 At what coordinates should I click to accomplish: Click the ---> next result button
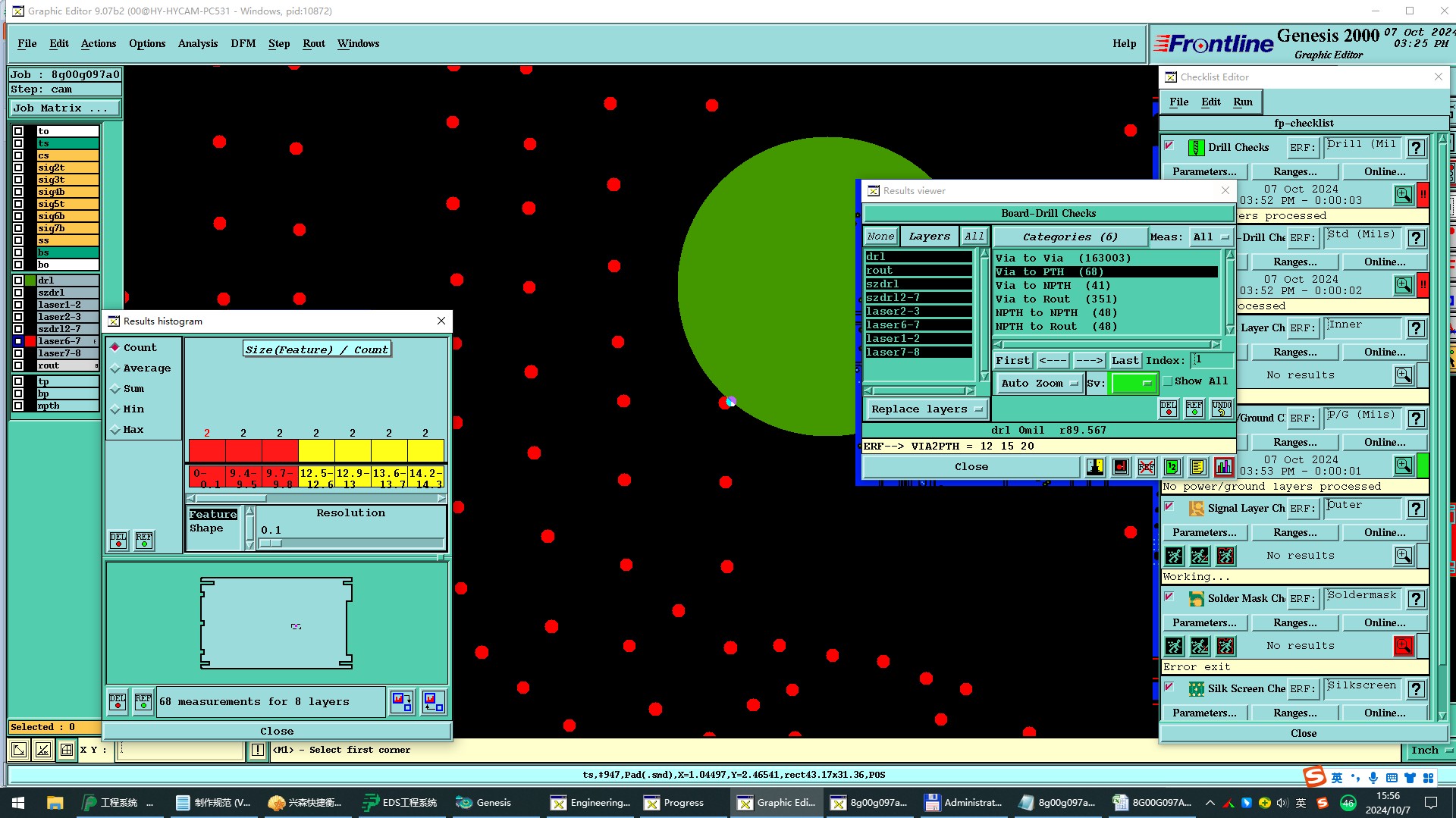coord(1089,361)
